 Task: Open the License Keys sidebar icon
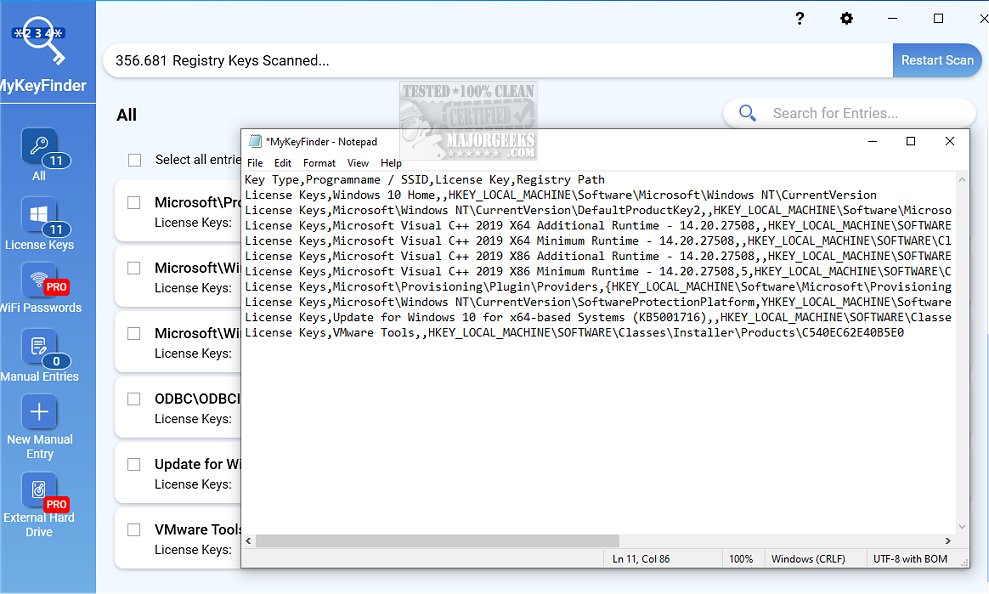coord(39,216)
